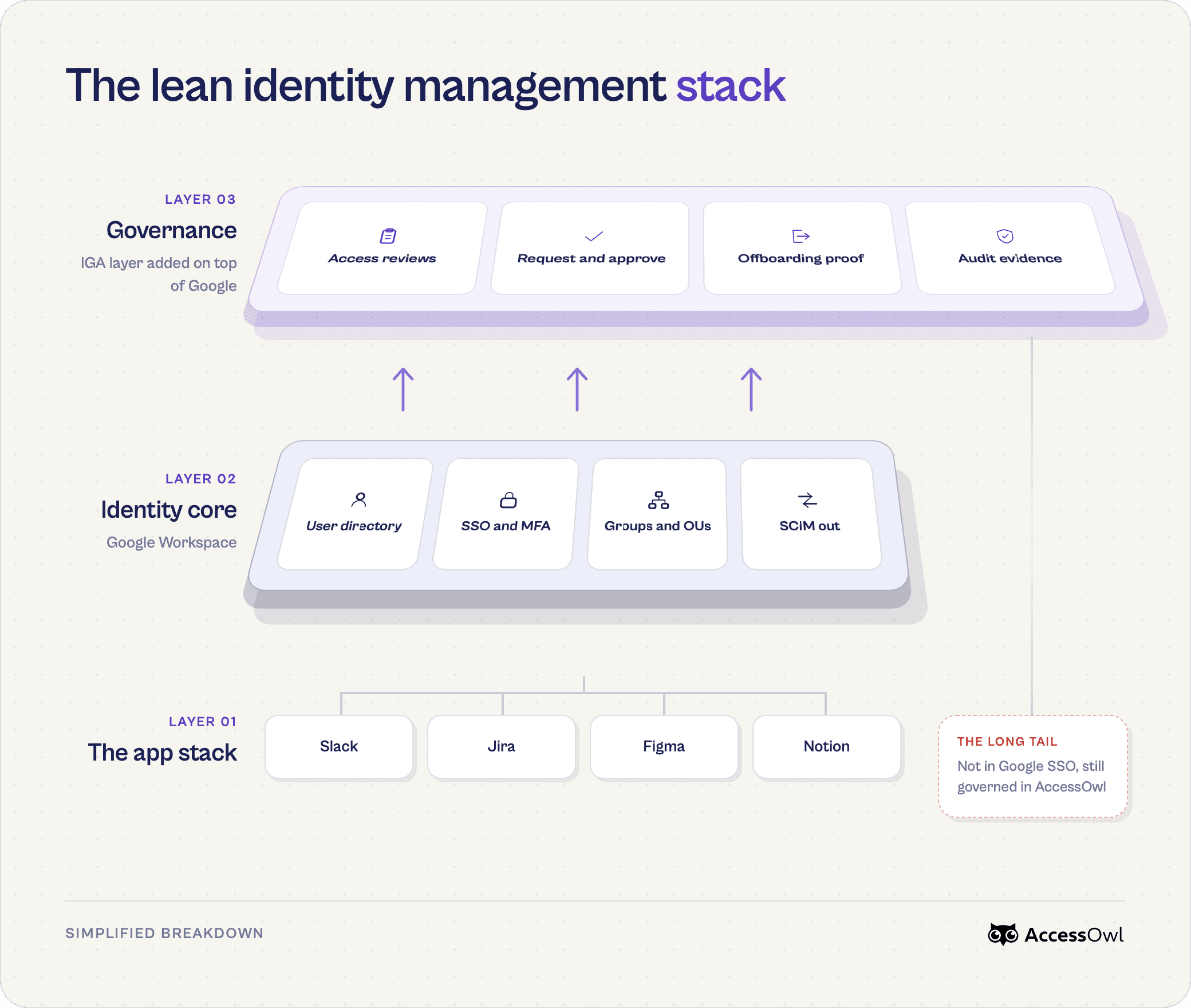
Task: Click the Access reviews clipboard icon
Action: [388, 236]
